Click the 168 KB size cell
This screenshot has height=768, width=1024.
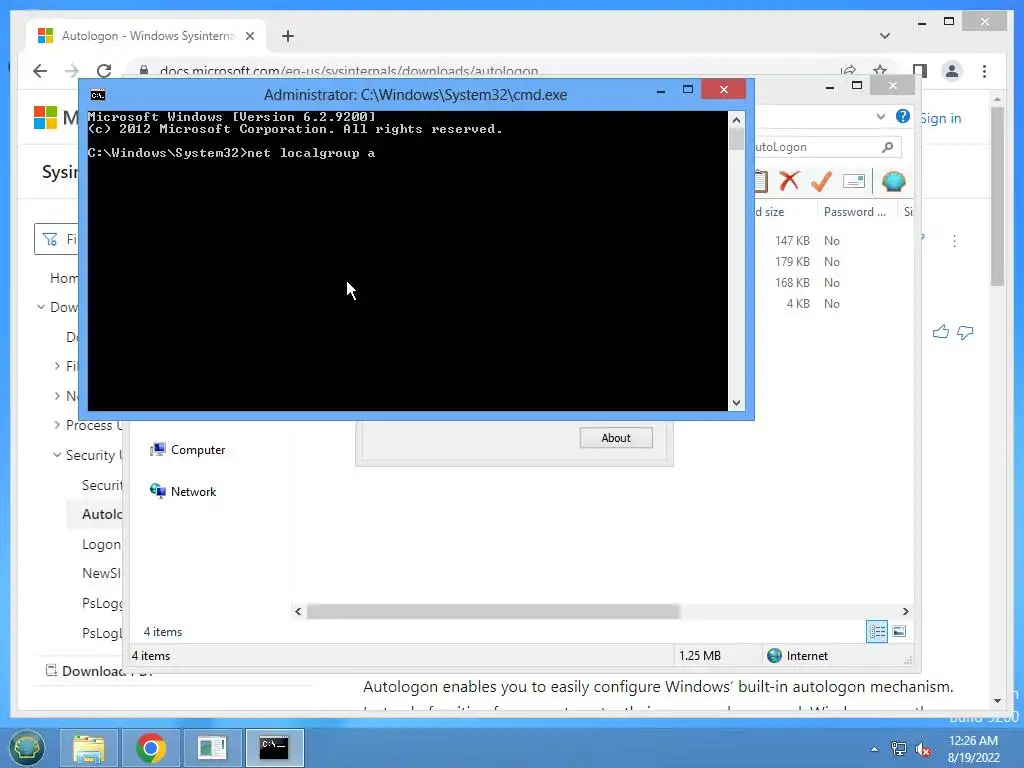(x=792, y=283)
